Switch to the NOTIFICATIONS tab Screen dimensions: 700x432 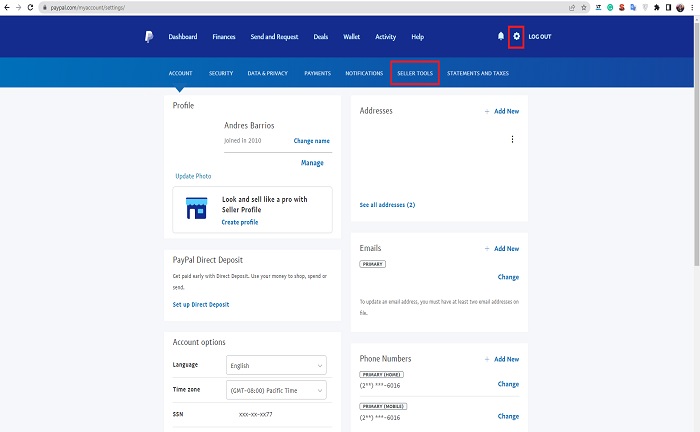click(x=364, y=73)
